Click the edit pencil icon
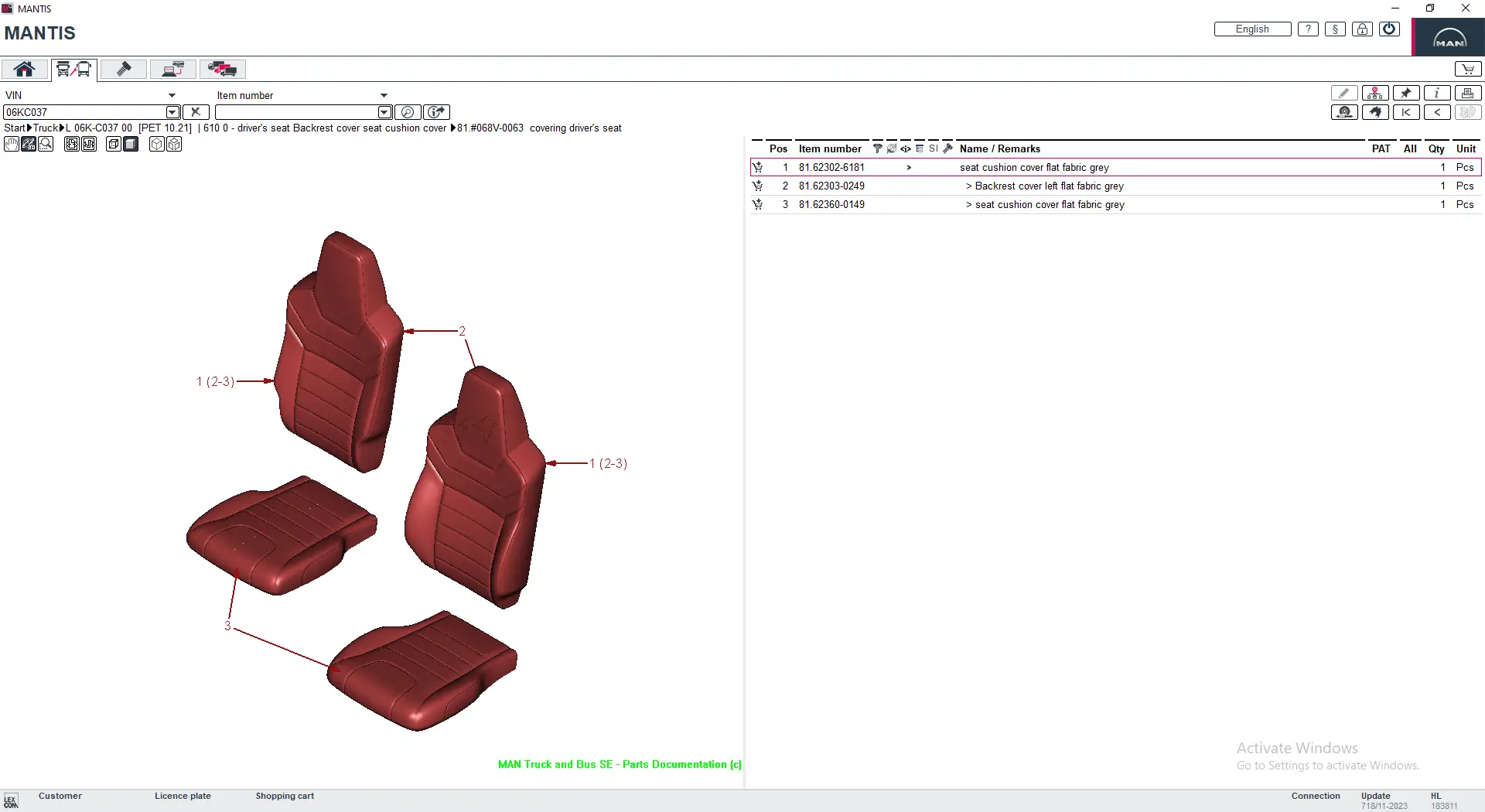This screenshot has height=812, width=1485. [x=1344, y=93]
